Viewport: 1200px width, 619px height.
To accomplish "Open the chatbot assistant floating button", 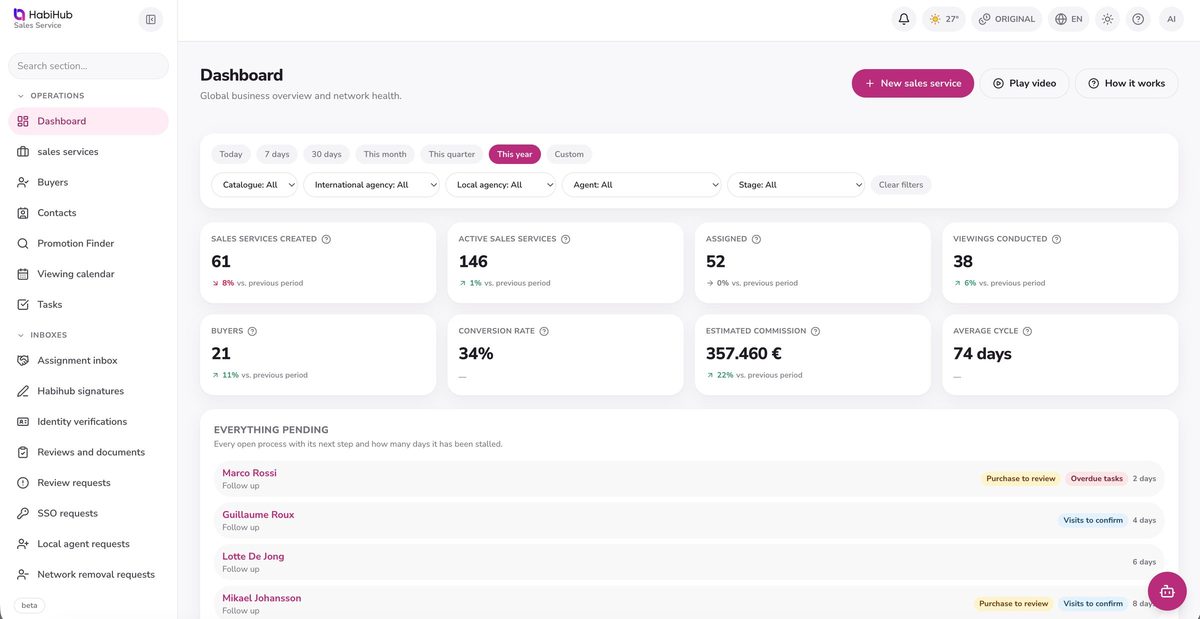I will (1167, 591).
